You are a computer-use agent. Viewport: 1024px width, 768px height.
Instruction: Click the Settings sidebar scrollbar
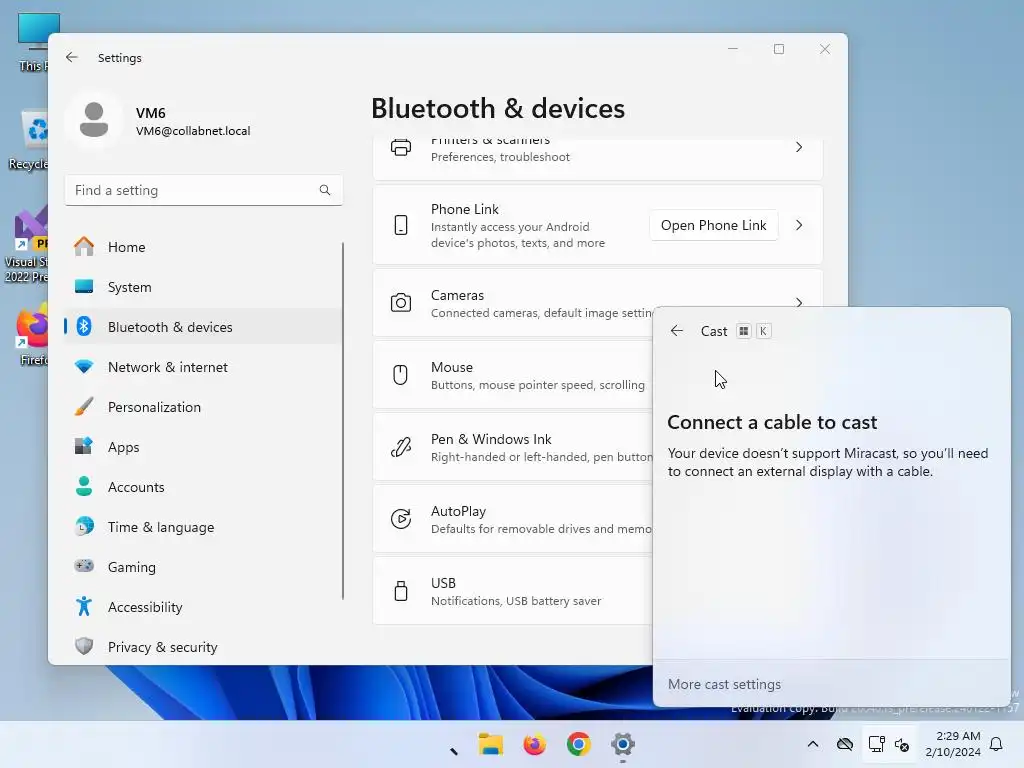(x=343, y=421)
